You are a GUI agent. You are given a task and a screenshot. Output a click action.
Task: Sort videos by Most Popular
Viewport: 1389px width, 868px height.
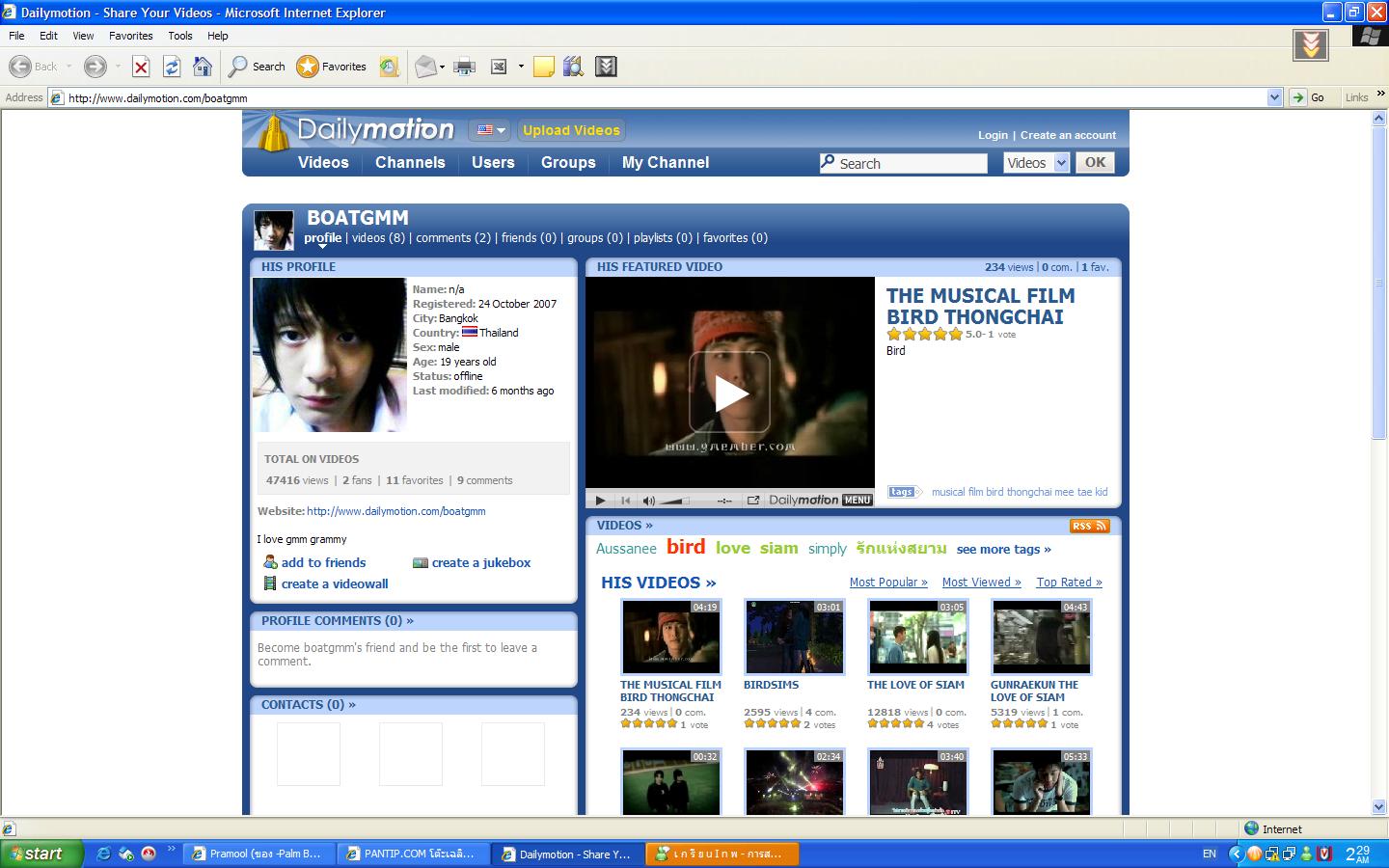pyautogui.click(x=888, y=582)
